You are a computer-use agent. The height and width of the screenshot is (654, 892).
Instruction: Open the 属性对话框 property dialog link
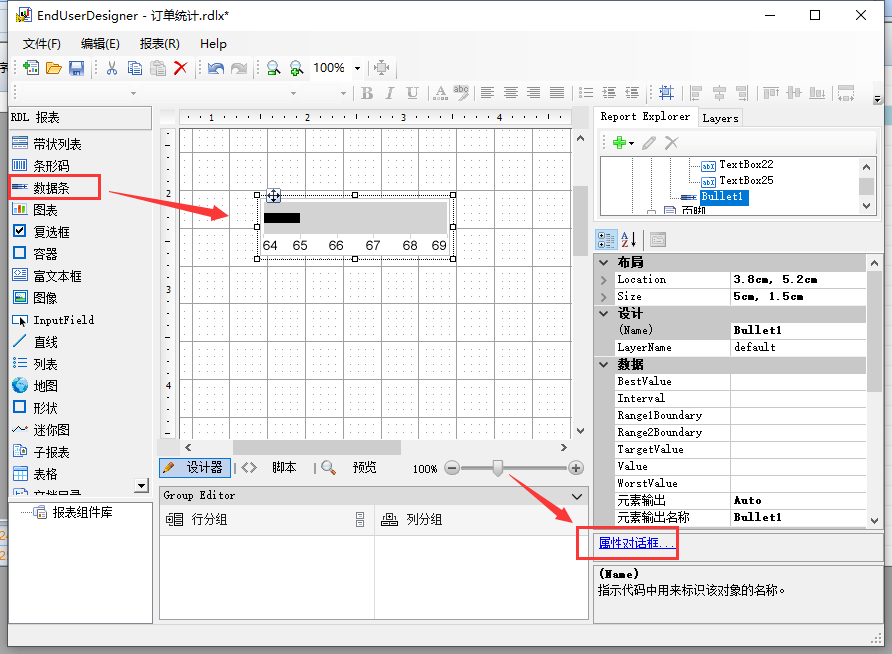[x=637, y=543]
